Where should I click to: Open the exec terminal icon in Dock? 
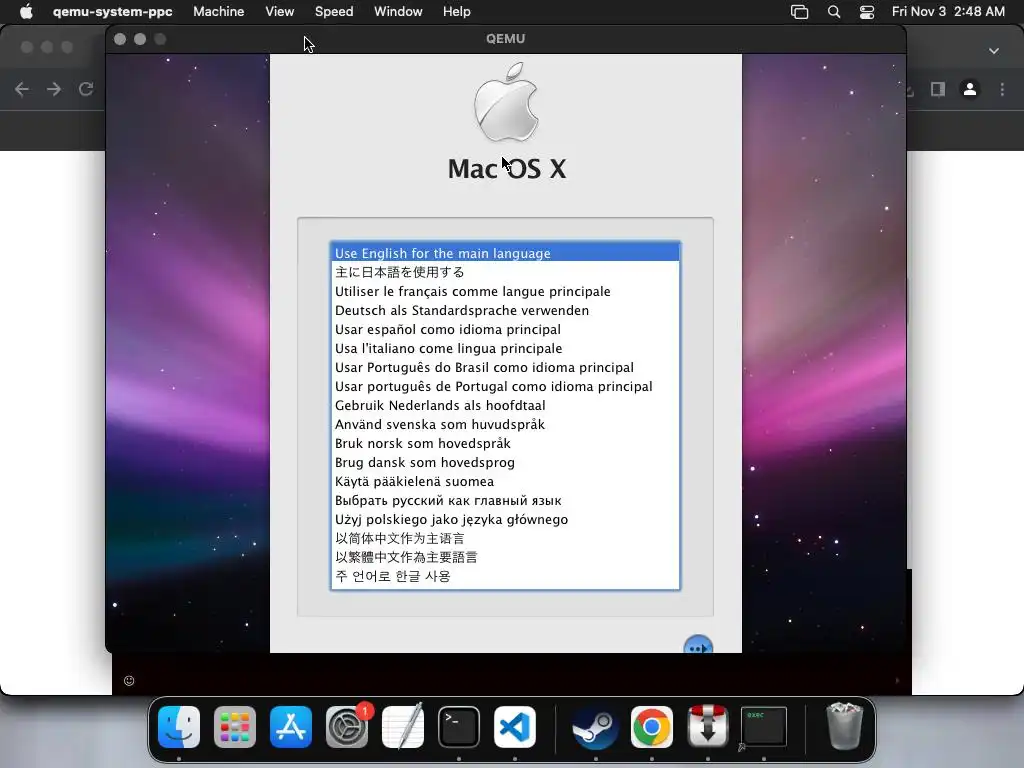click(763, 727)
